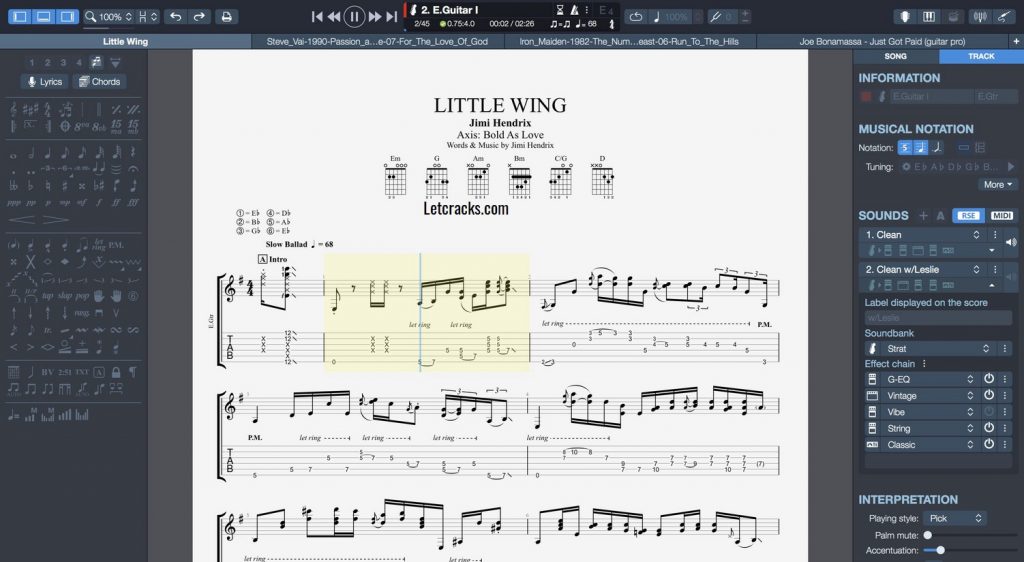Select voice 2 in edition palette

tap(47, 63)
